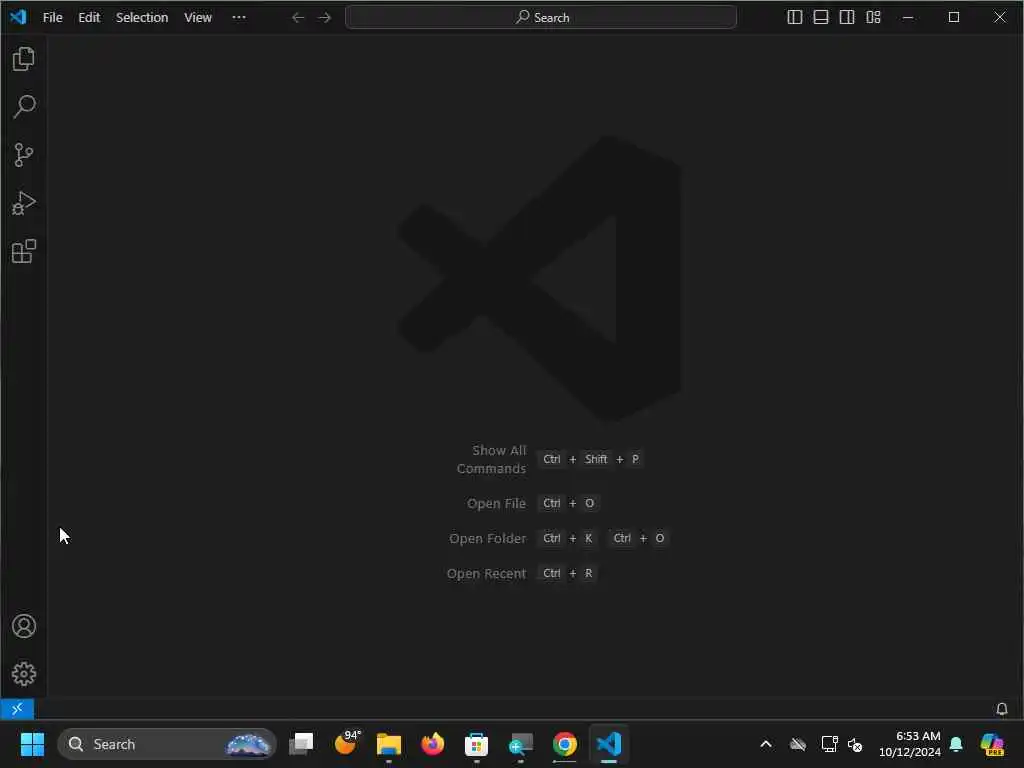Toggle the primary side bar layout
The width and height of the screenshot is (1024, 768).
click(795, 18)
